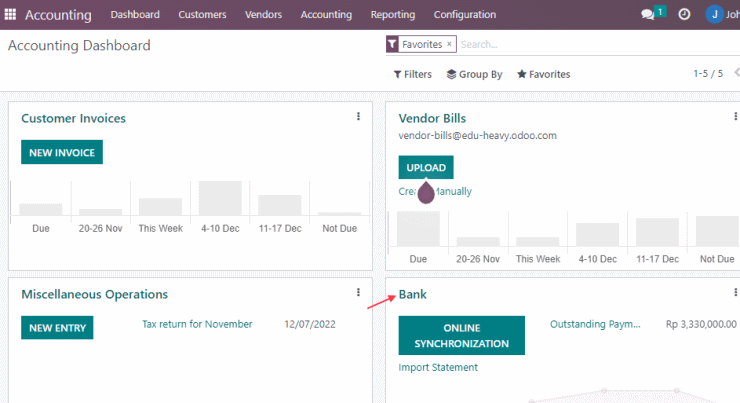
Task: Expand the Group By dropdown
Action: [474, 74]
